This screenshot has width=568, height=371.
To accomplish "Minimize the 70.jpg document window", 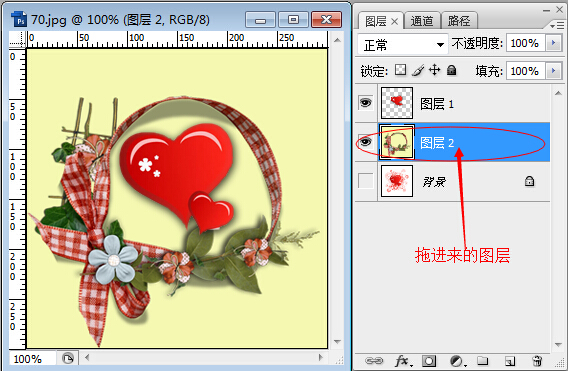I will (x=260, y=20).
